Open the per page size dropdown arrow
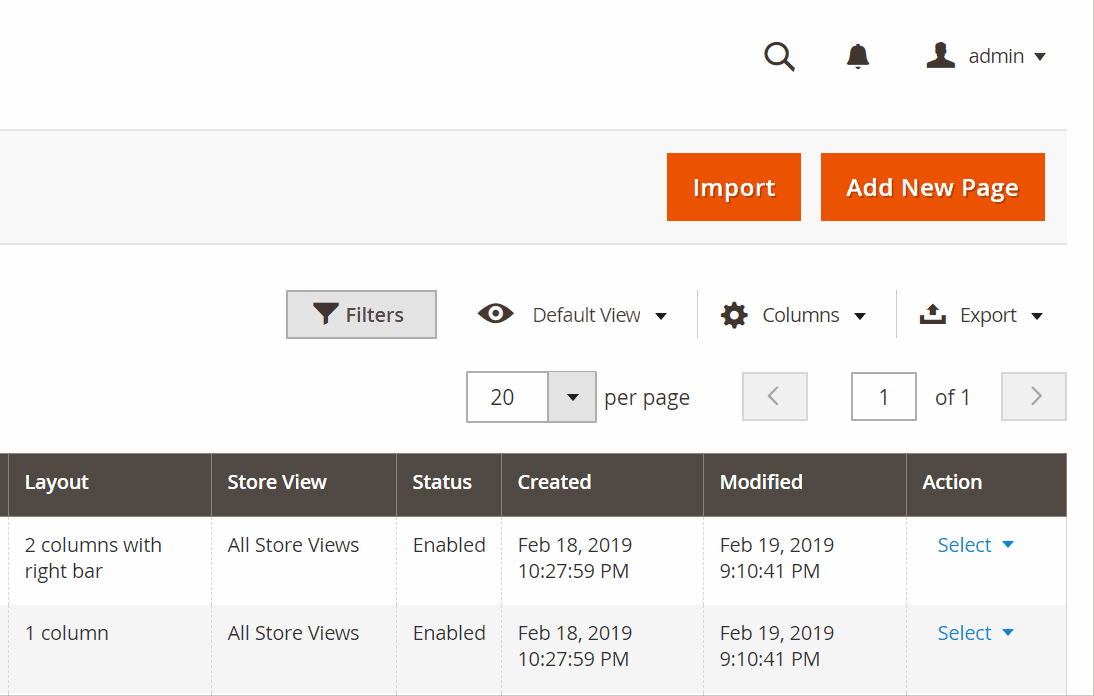The height and width of the screenshot is (696, 1094). coord(572,397)
